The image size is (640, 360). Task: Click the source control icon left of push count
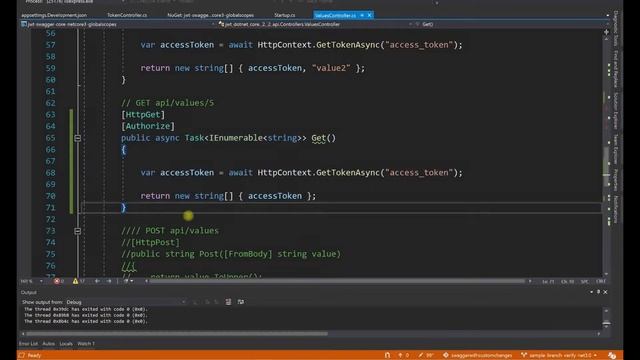tap(387, 356)
